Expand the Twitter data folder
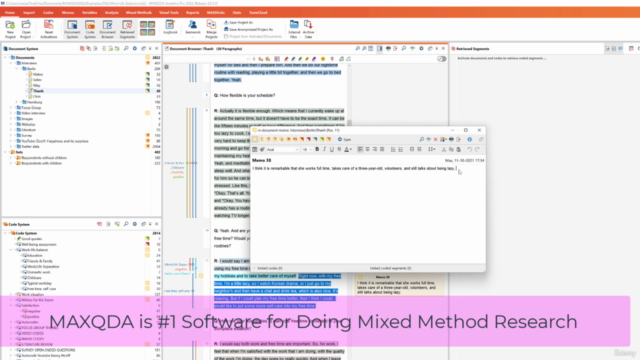 tap(11, 147)
